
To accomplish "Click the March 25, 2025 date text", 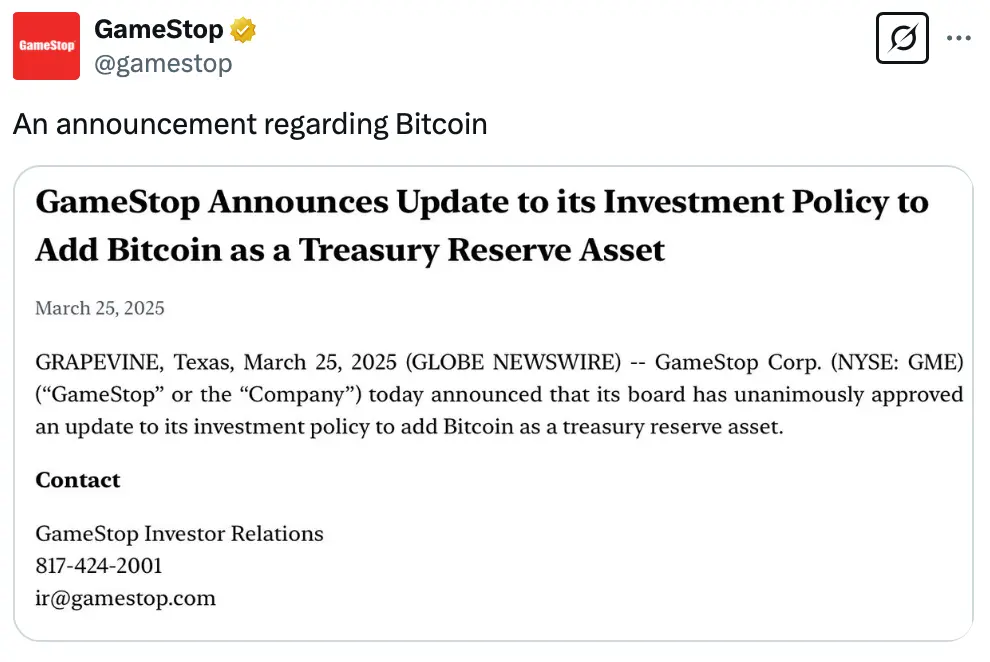I will pyautogui.click(x=100, y=308).
